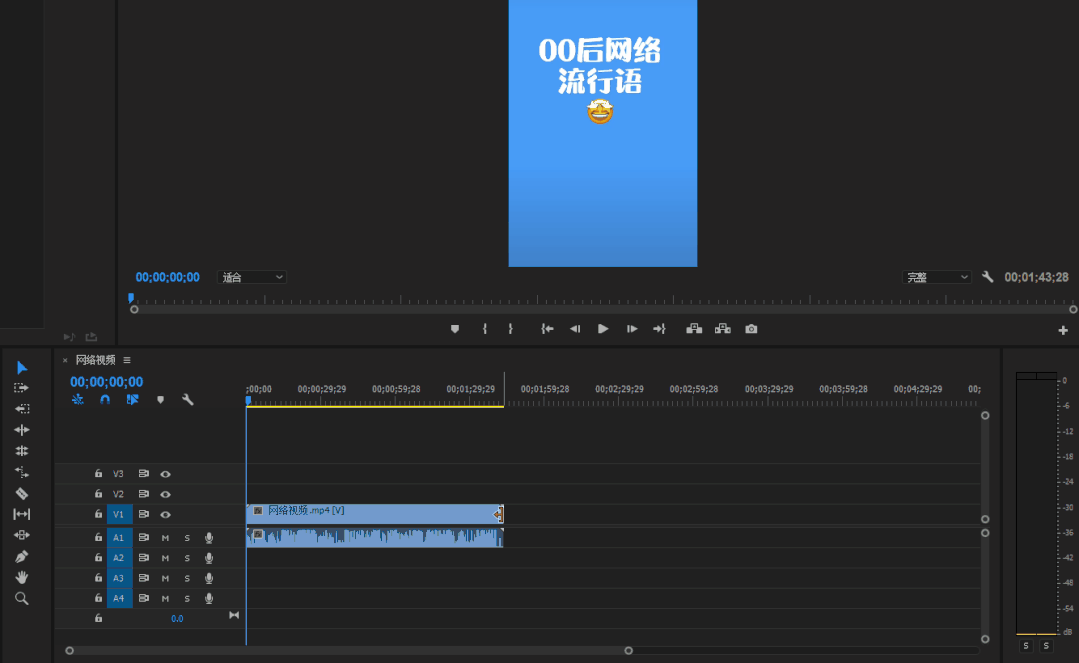Toggle V1 track visibility eye
The image size is (1079, 663).
[165, 514]
